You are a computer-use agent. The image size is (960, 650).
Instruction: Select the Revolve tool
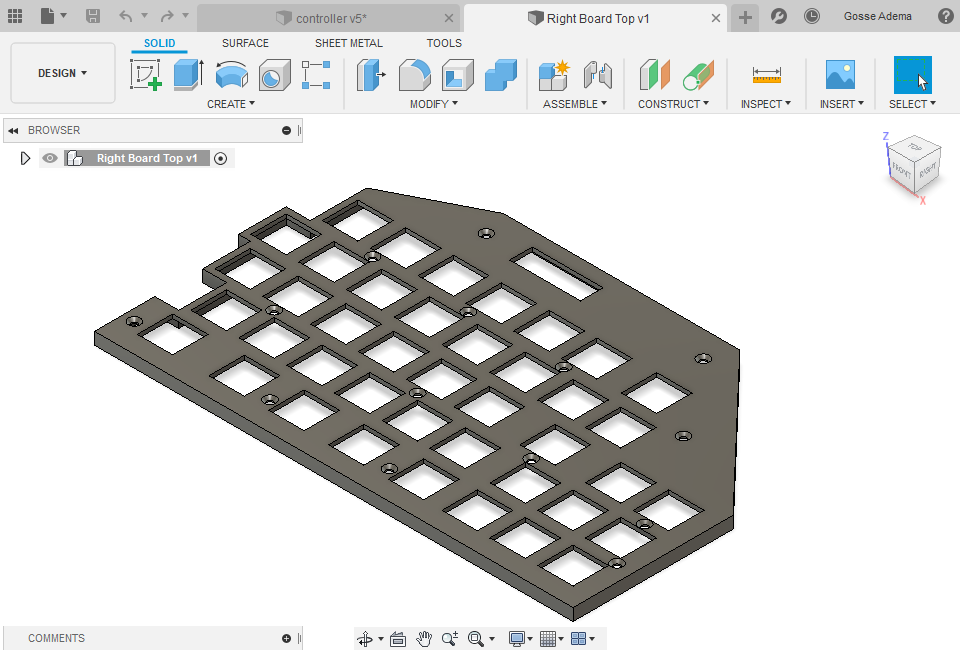coord(232,75)
